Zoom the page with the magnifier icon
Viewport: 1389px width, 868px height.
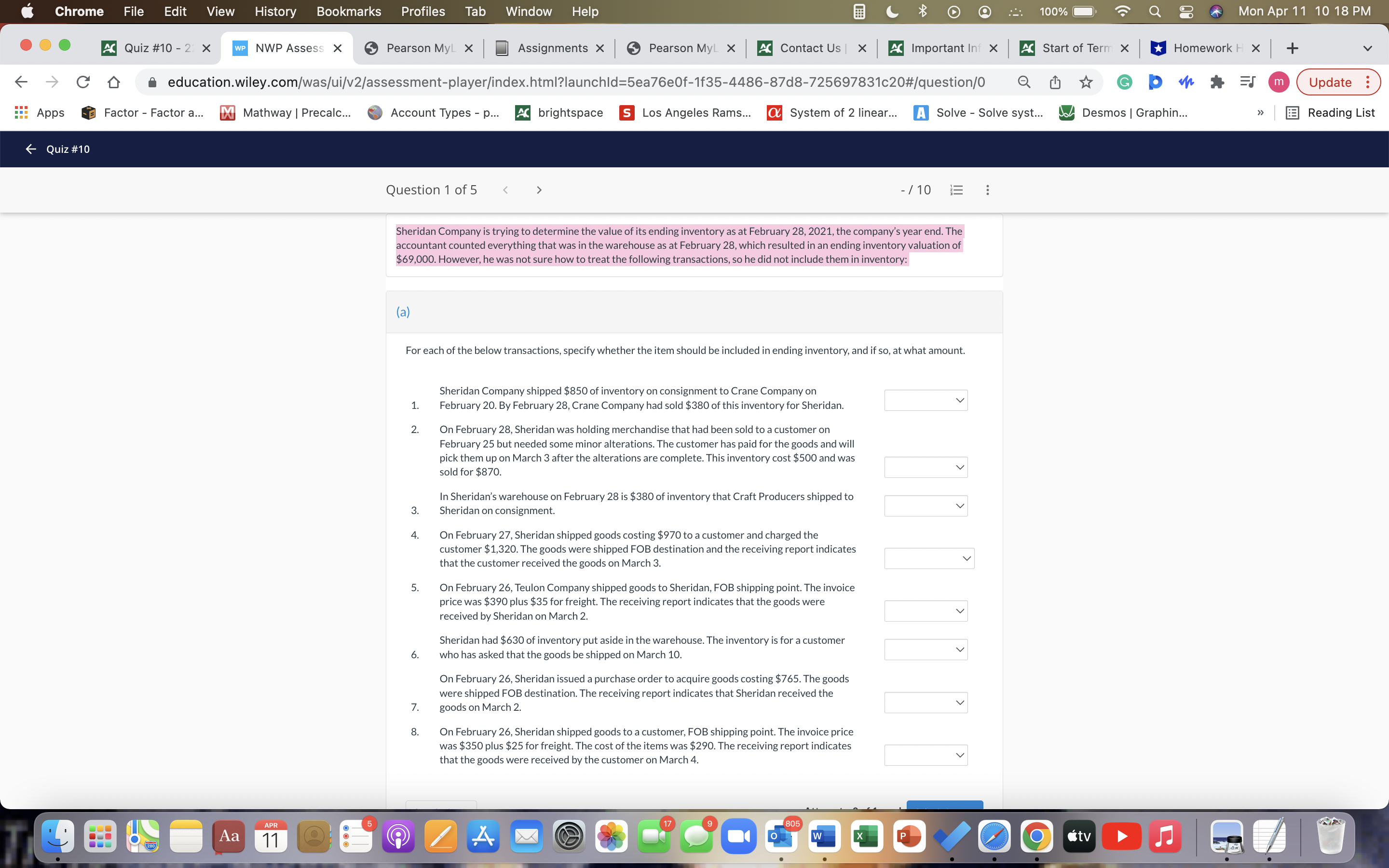[x=1024, y=82]
